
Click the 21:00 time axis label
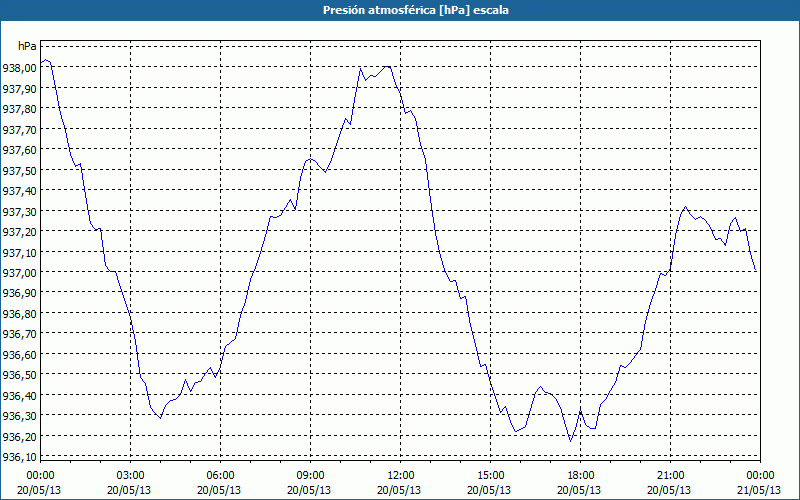point(670,476)
